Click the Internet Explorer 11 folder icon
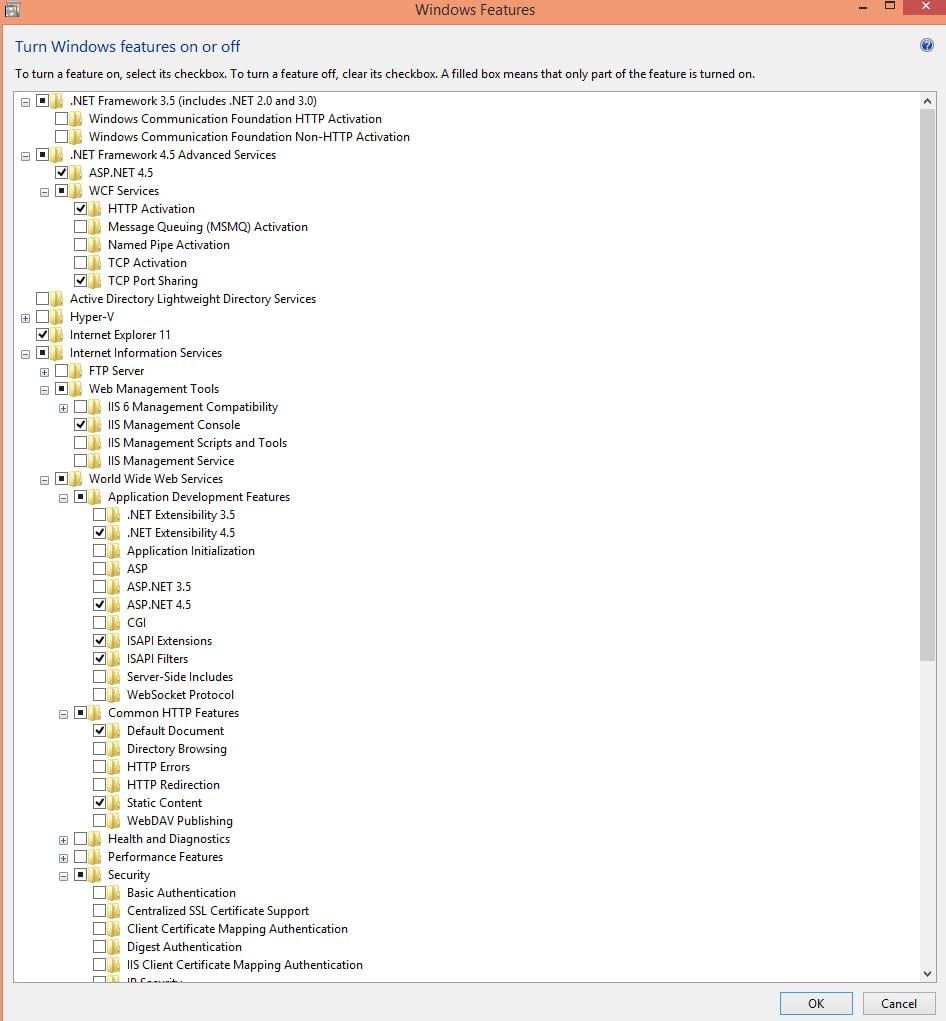Screen dimensions: 946x1021 click(57, 335)
